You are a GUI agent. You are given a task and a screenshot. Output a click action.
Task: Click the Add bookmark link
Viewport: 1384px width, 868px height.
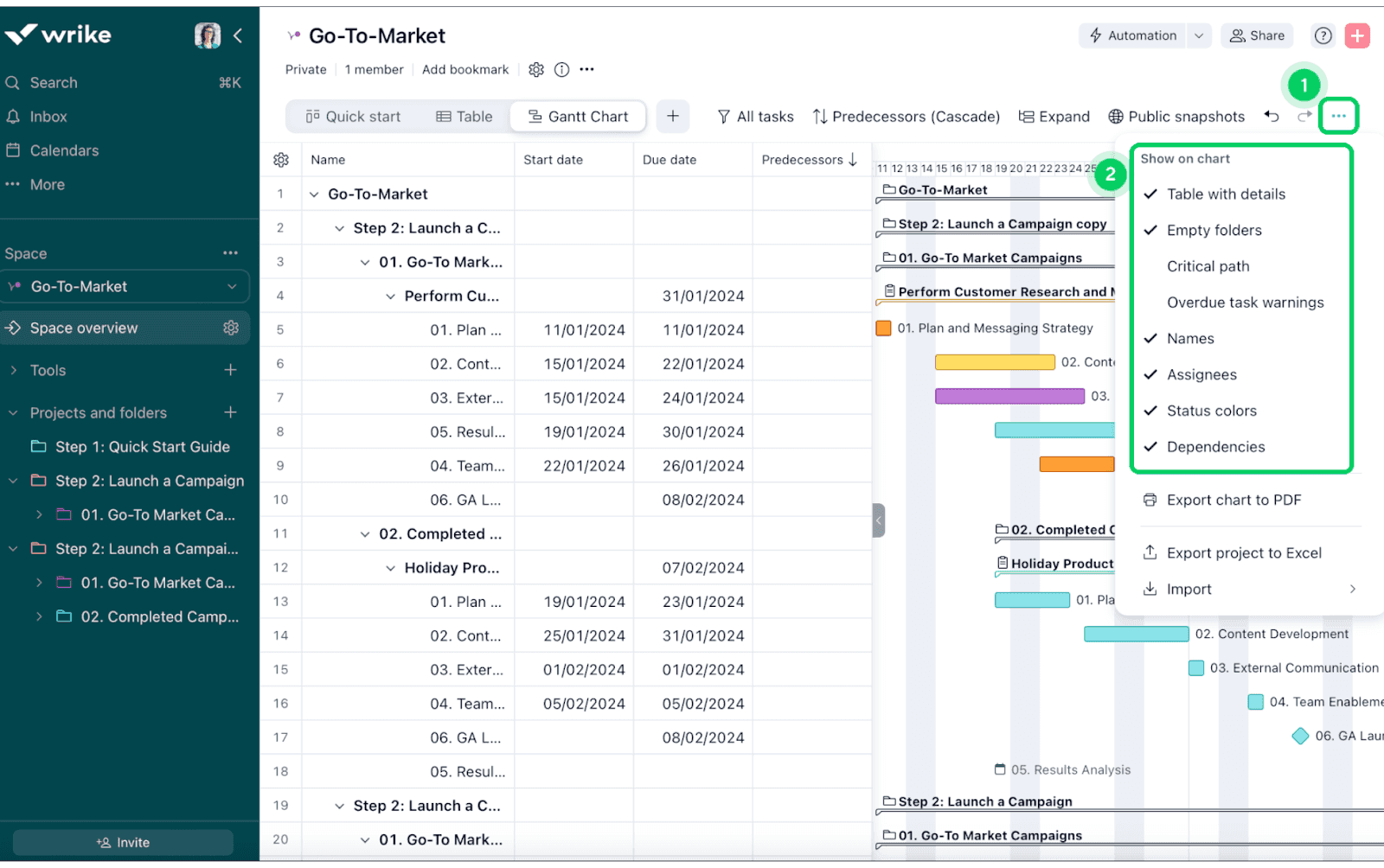point(465,69)
